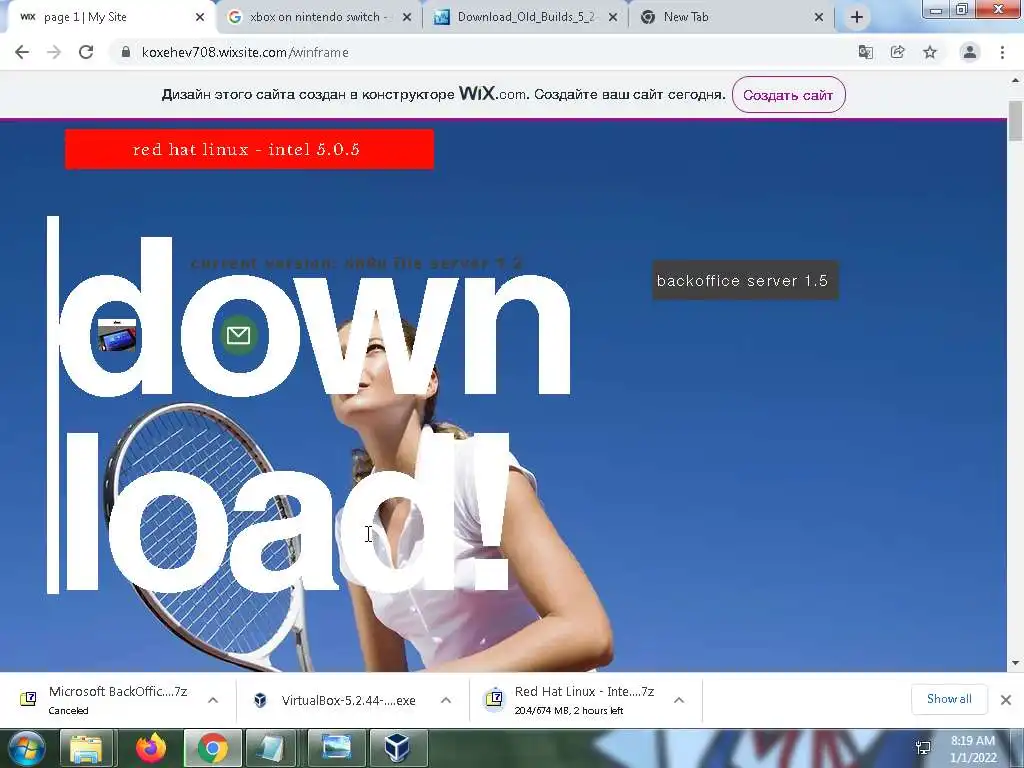
Task: Open the Notepad taskbar icon
Action: click(x=270, y=748)
